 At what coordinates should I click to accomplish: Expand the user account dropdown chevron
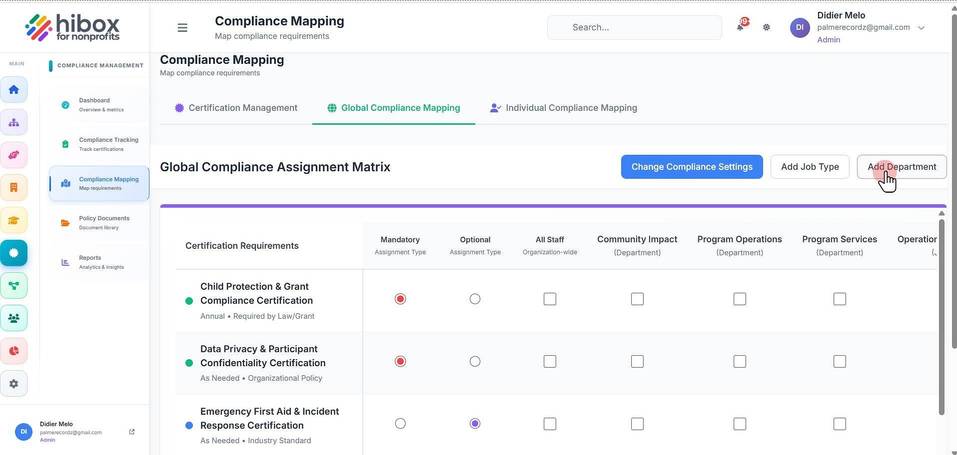(x=921, y=28)
